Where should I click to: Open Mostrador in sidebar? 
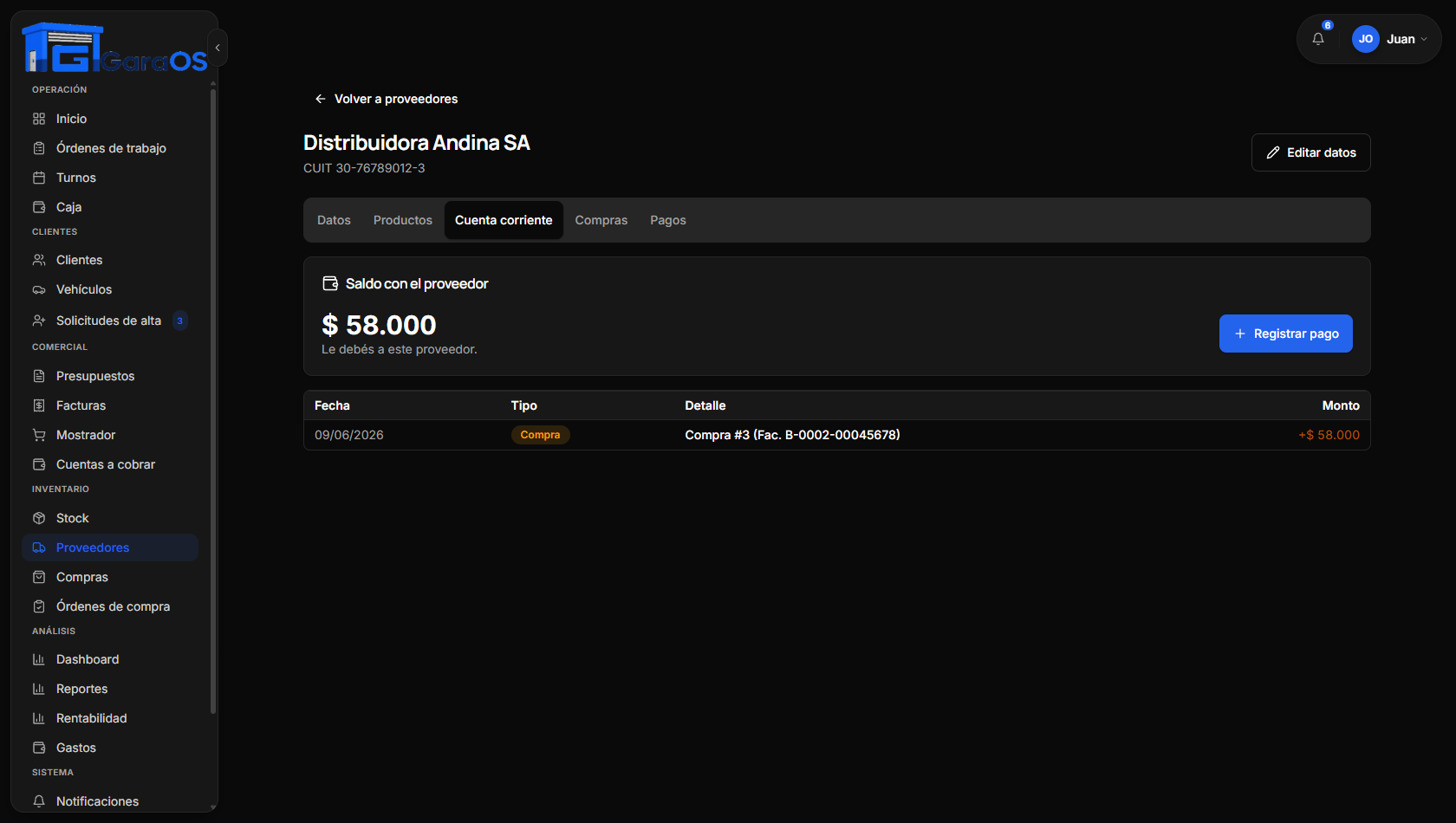(110, 435)
